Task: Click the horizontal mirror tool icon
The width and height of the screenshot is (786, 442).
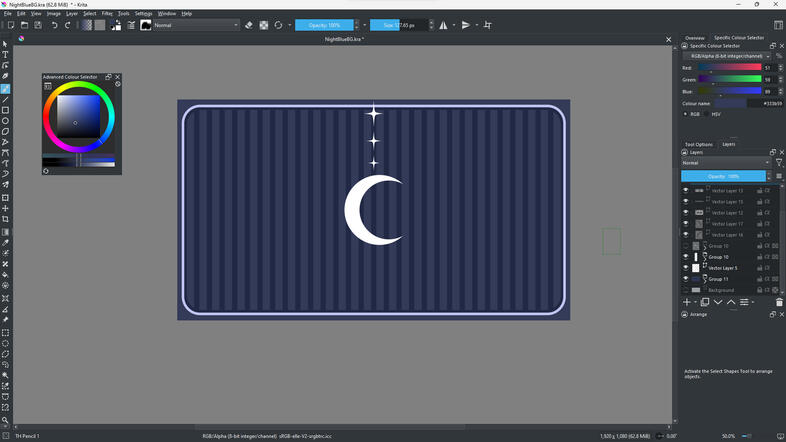Action: pos(443,25)
